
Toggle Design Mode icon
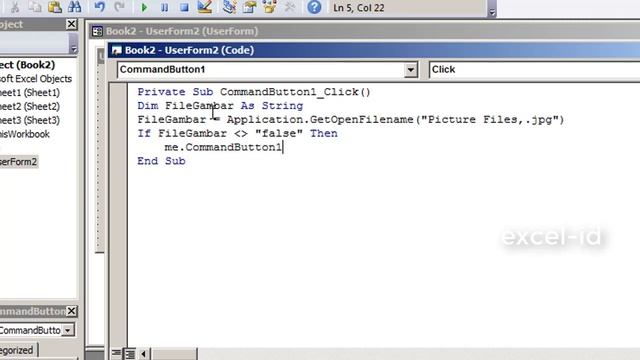pos(204,7)
